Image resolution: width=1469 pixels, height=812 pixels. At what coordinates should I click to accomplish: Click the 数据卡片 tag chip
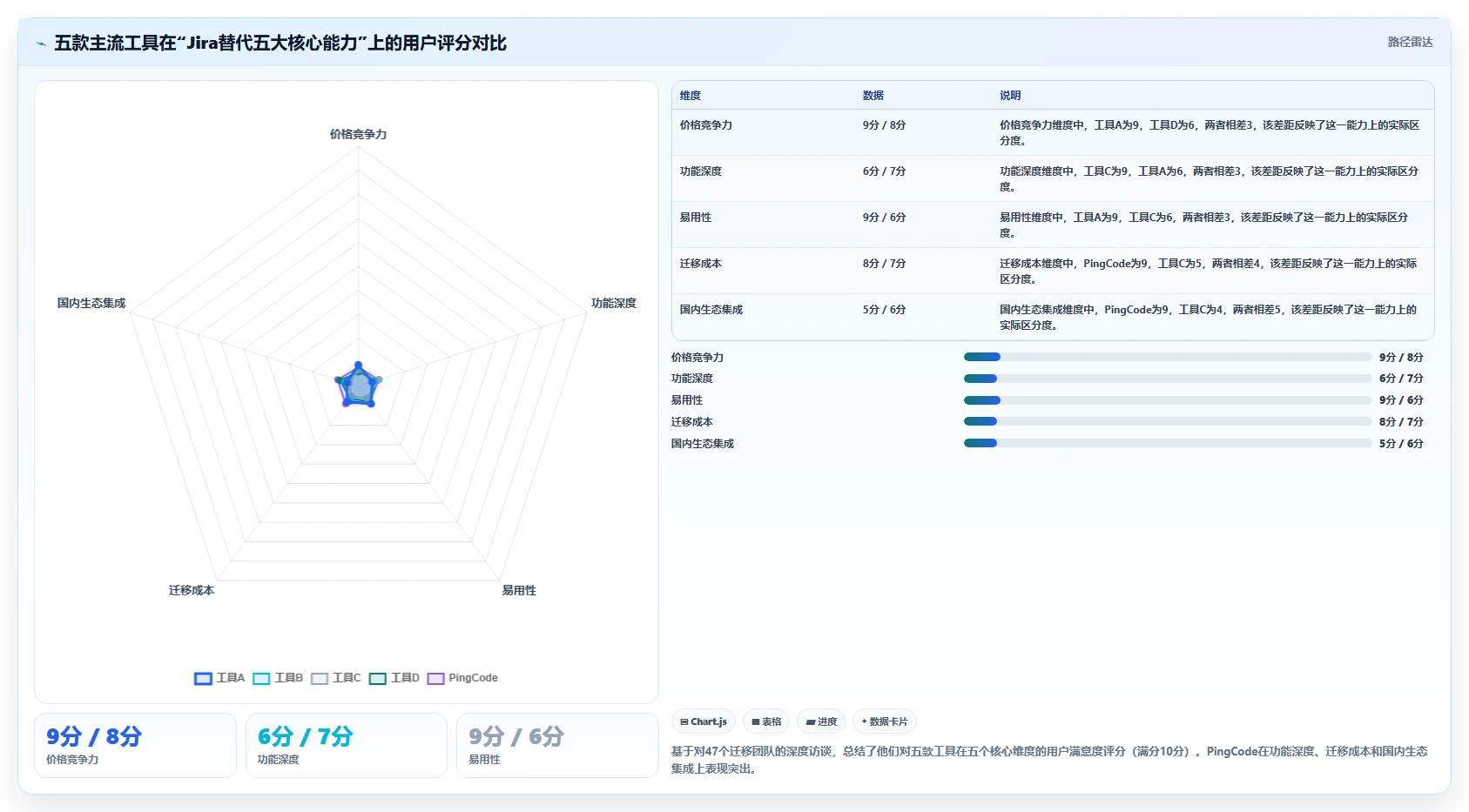click(x=885, y=721)
